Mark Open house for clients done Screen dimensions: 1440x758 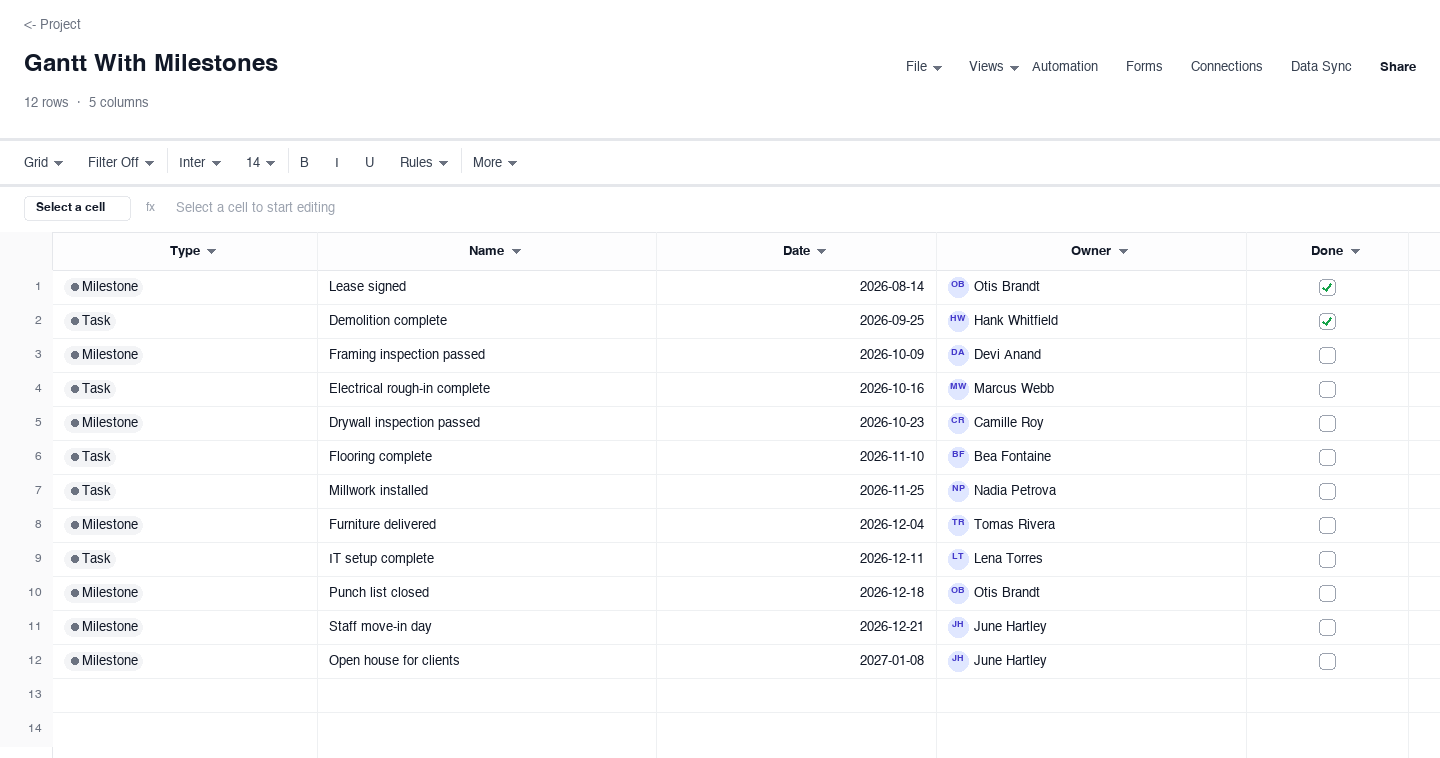[1327, 662]
